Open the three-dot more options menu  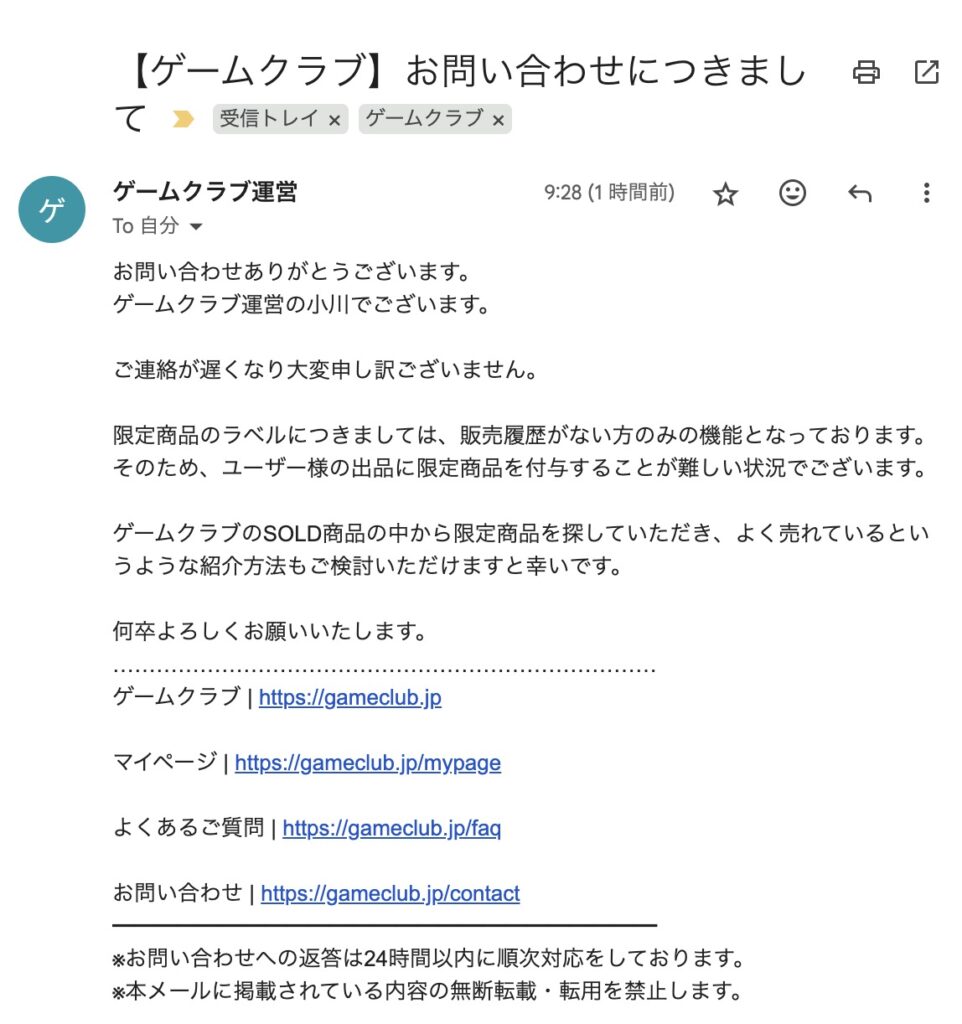(x=926, y=193)
